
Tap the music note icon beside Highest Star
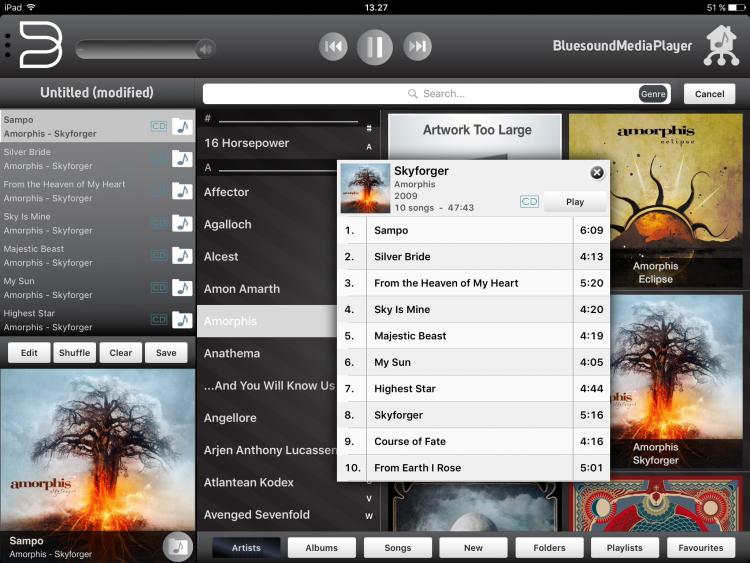(182, 320)
